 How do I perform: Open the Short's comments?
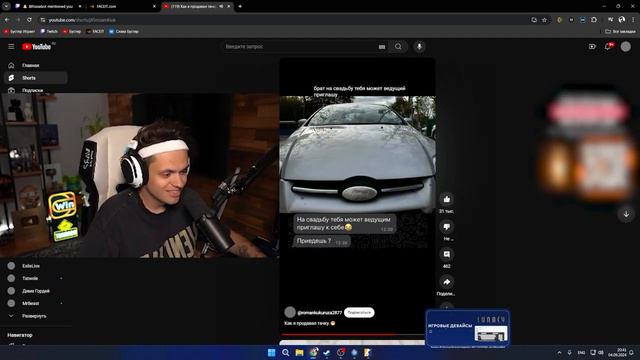coord(447,254)
